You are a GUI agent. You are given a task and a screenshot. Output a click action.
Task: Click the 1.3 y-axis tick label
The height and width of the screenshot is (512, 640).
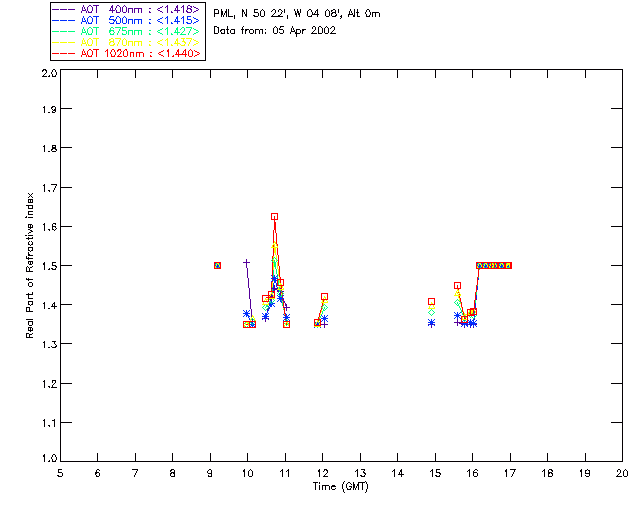point(49,344)
